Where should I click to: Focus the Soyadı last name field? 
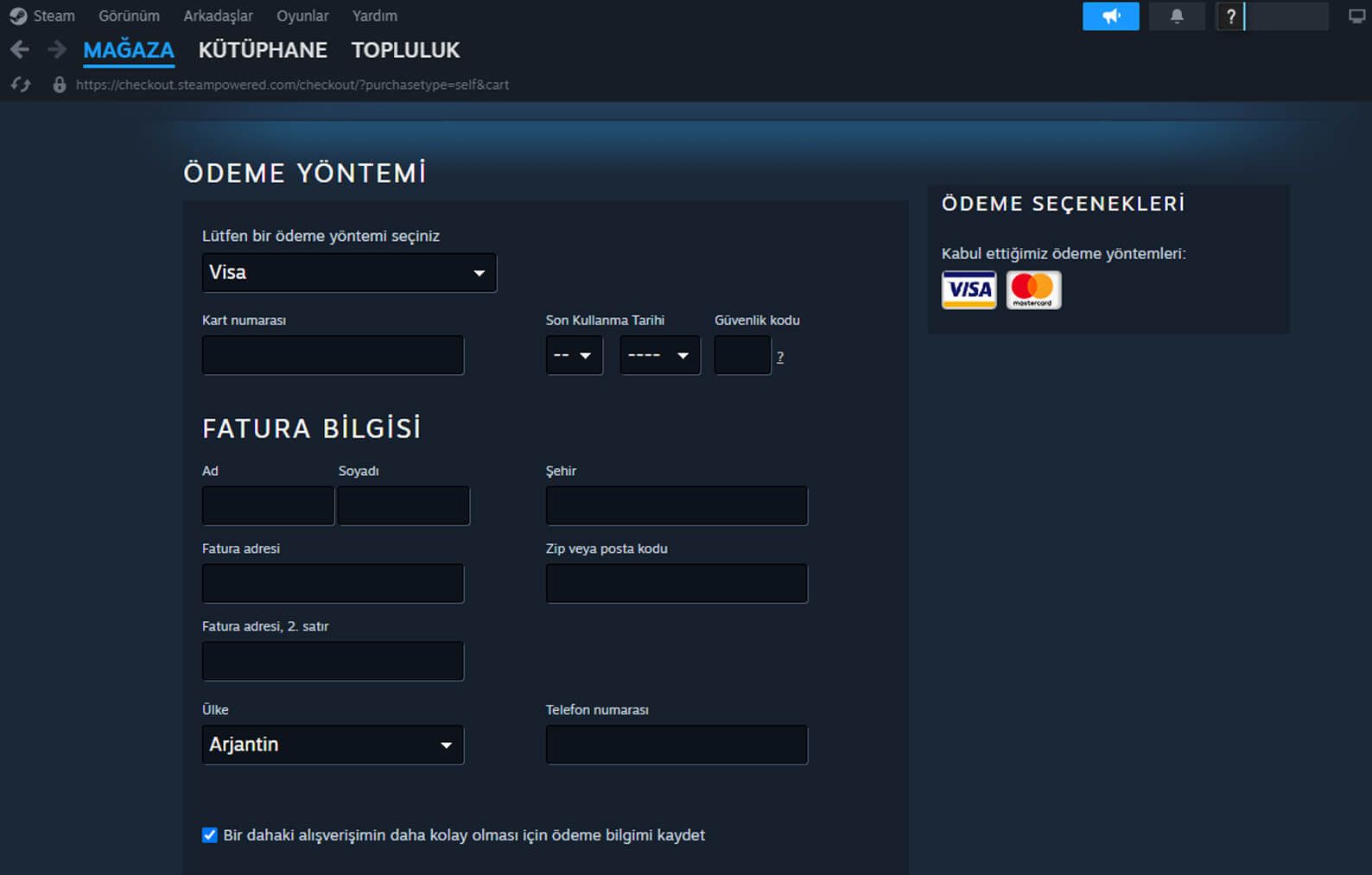pos(403,505)
